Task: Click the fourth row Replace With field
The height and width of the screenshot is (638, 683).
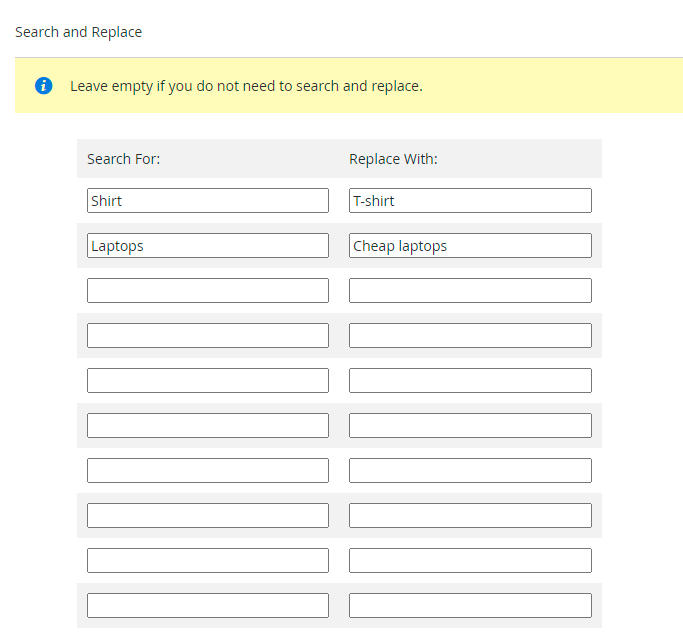Action: [x=470, y=336]
